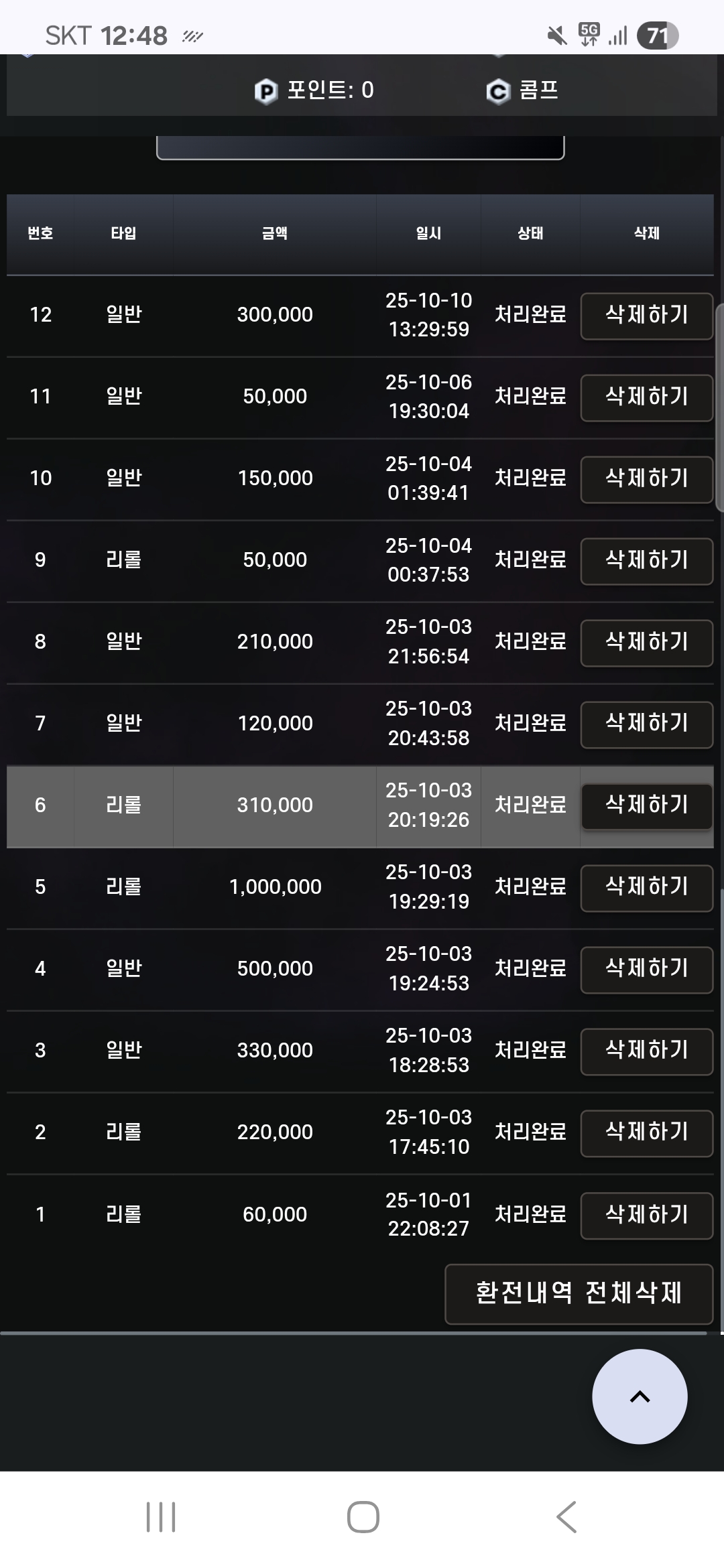
Task: Delete record number 12 for 300,000
Action: pyautogui.click(x=646, y=316)
